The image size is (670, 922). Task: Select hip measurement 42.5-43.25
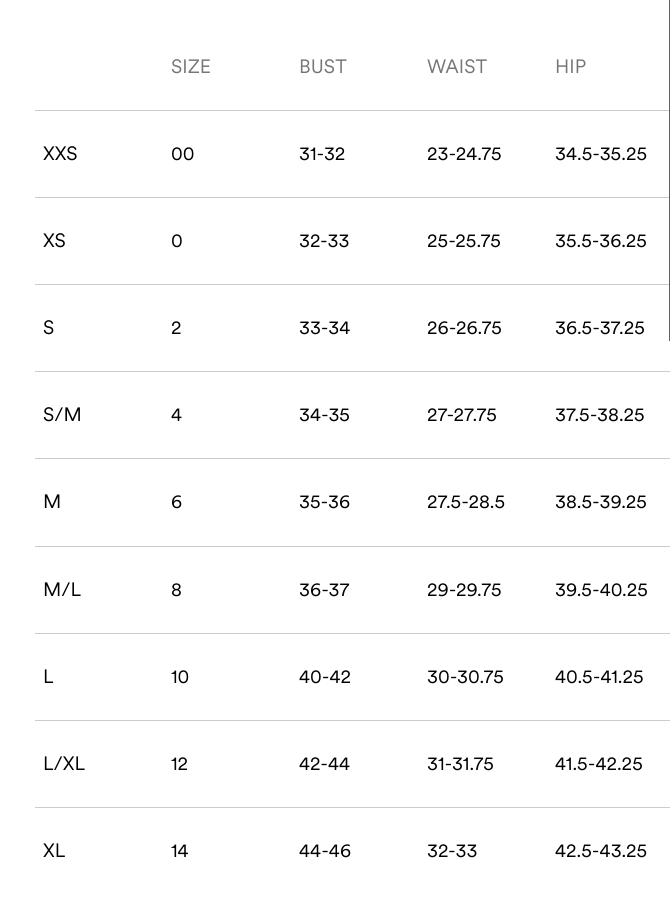[x=600, y=851]
